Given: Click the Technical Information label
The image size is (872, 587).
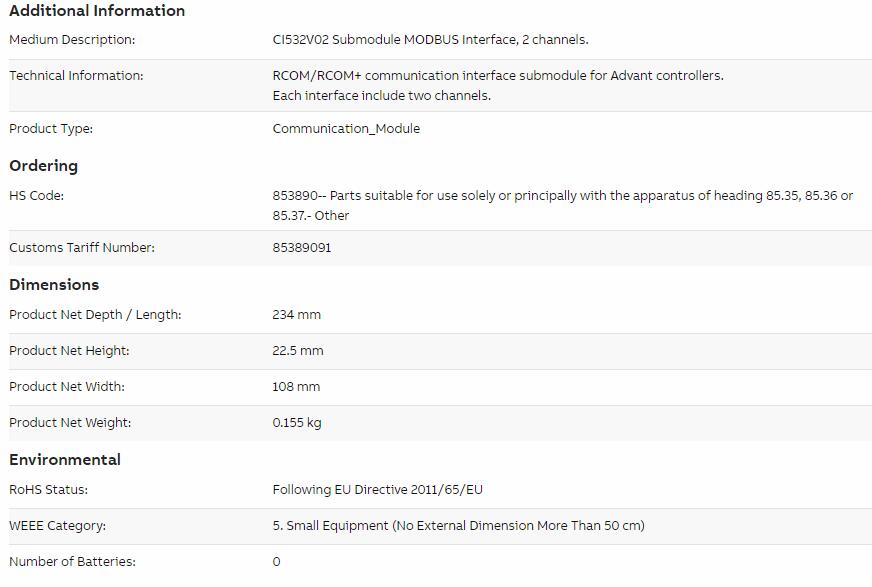Looking at the screenshot, I should coord(76,76).
